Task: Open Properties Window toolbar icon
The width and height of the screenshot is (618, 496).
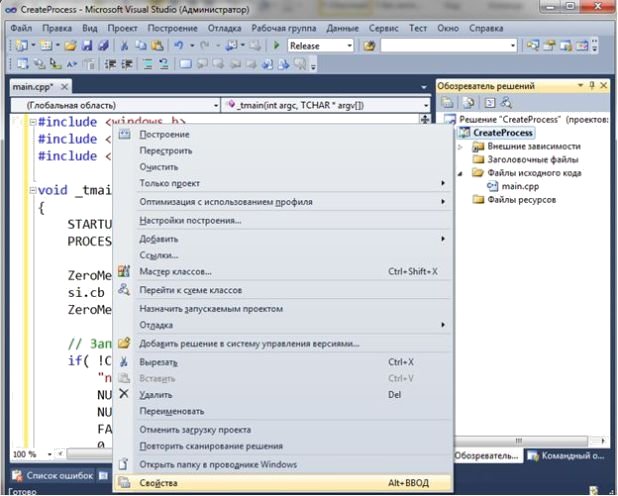Action: (x=549, y=46)
